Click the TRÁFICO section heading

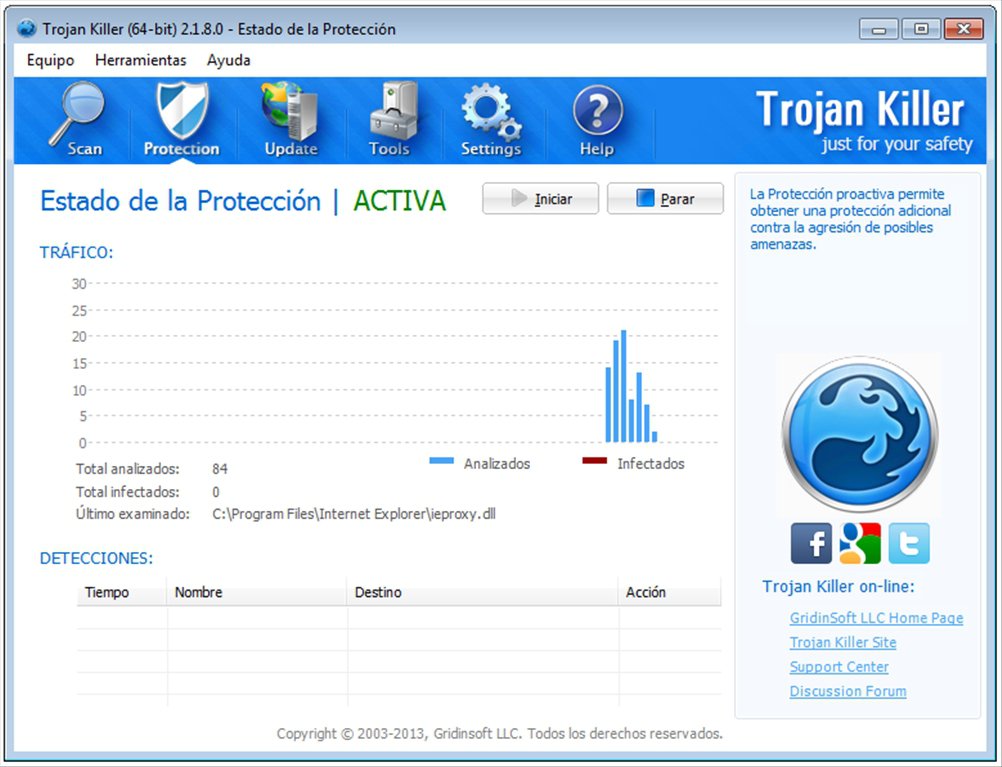(76, 252)
